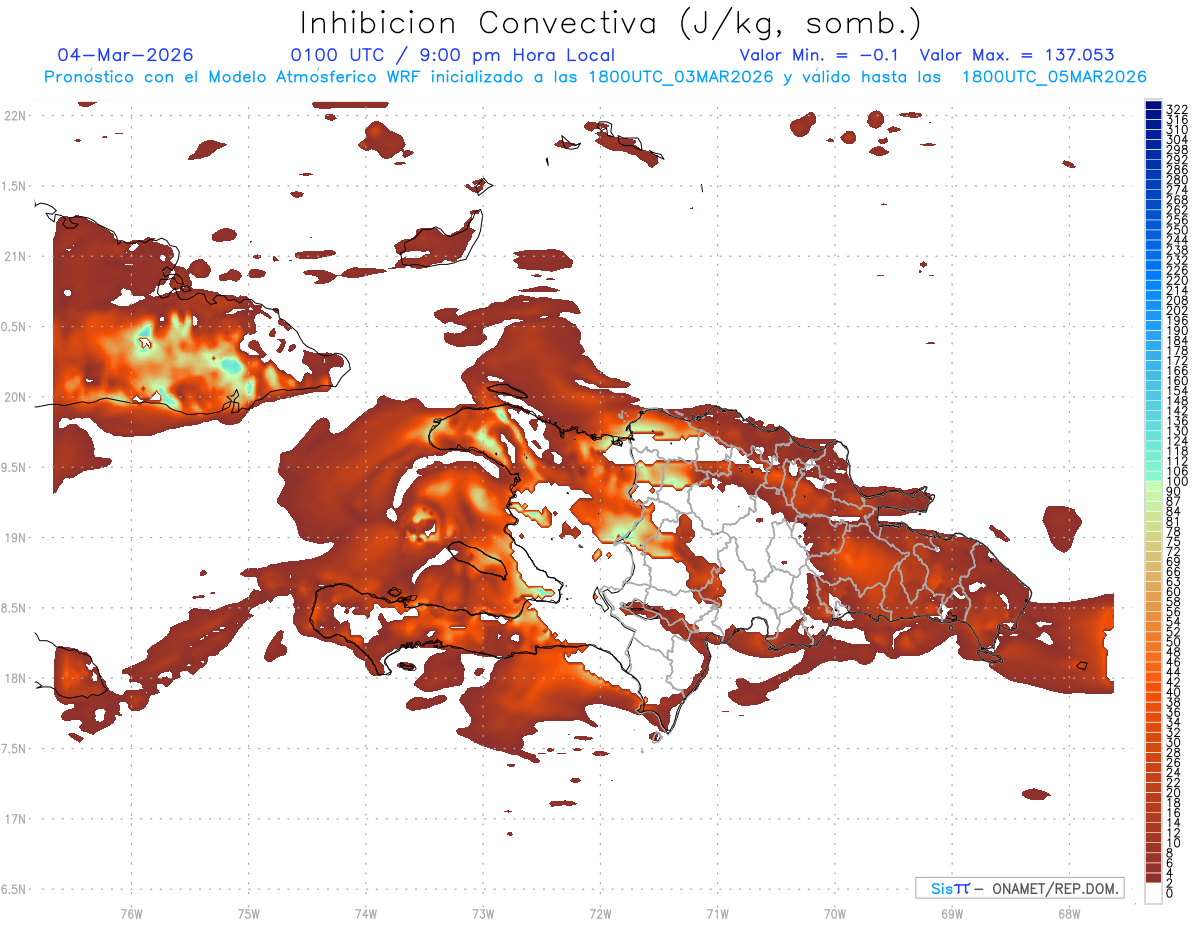Click the '9.5N' latitude label
1200x927 pixels.
point(15,467)
